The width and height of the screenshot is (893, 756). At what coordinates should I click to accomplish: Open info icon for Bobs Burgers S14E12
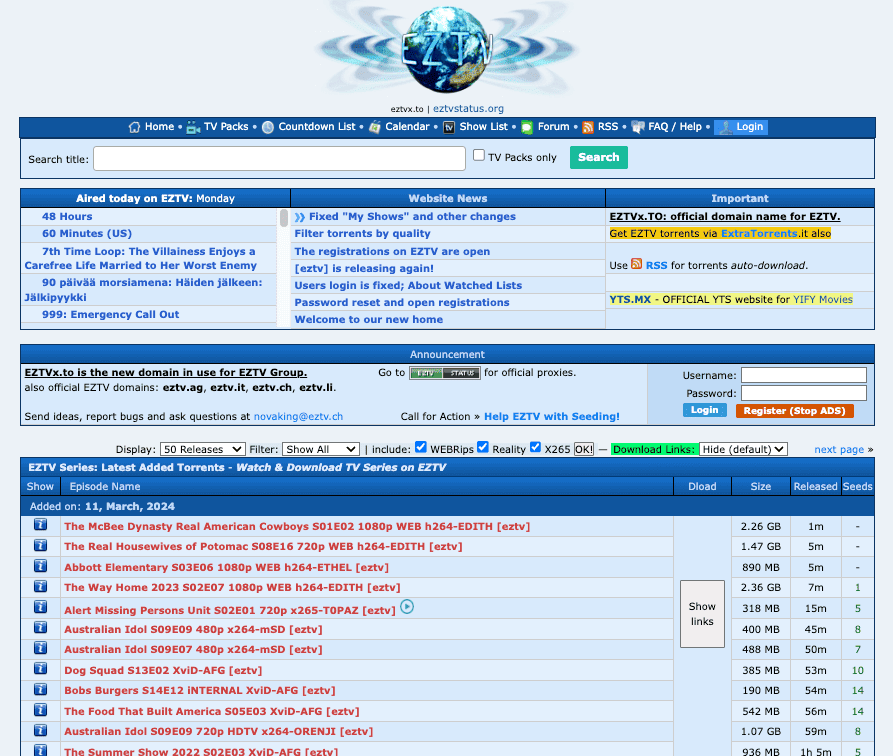[40, 689]
